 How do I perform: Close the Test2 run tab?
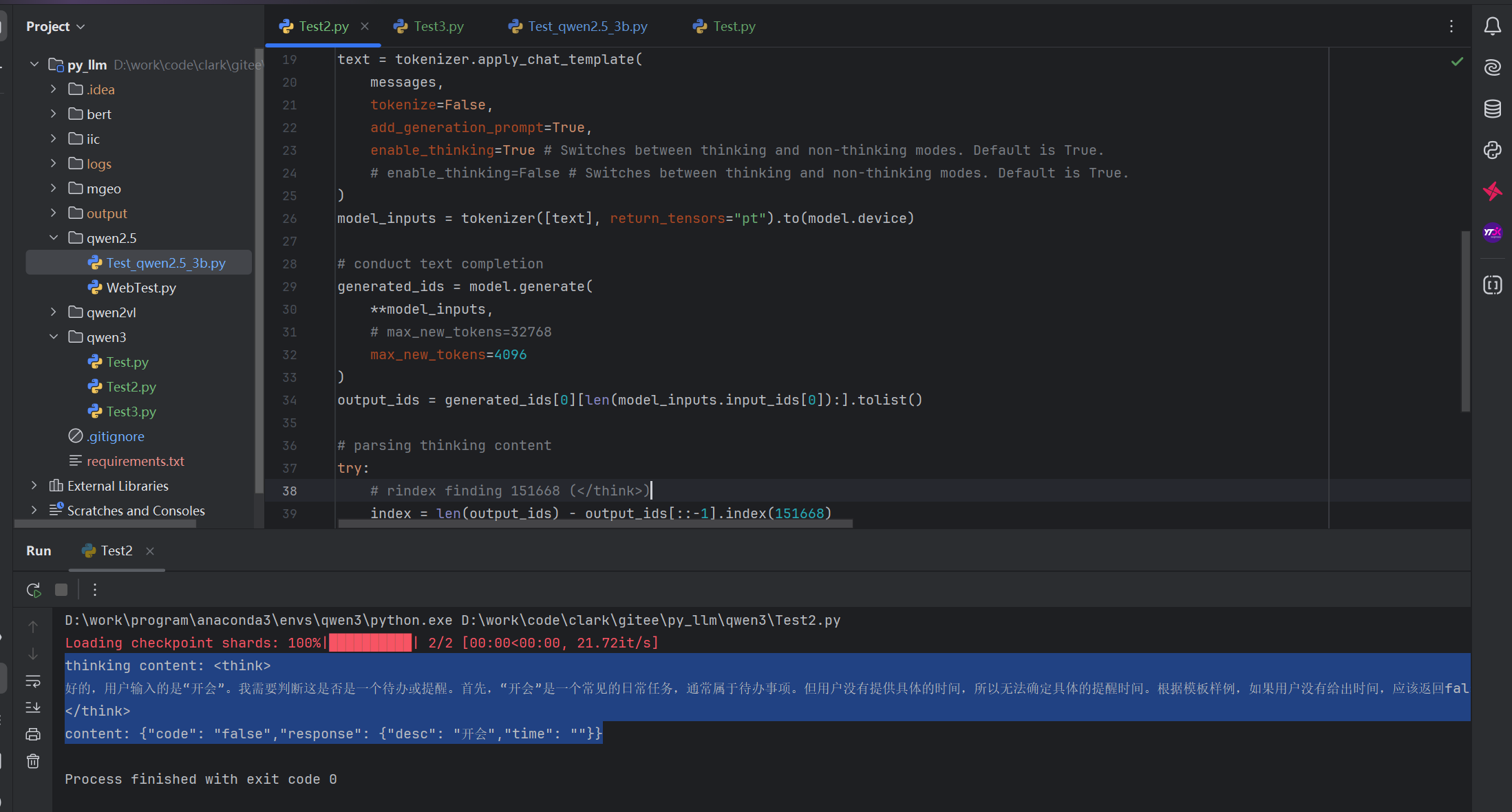[150, 551]
